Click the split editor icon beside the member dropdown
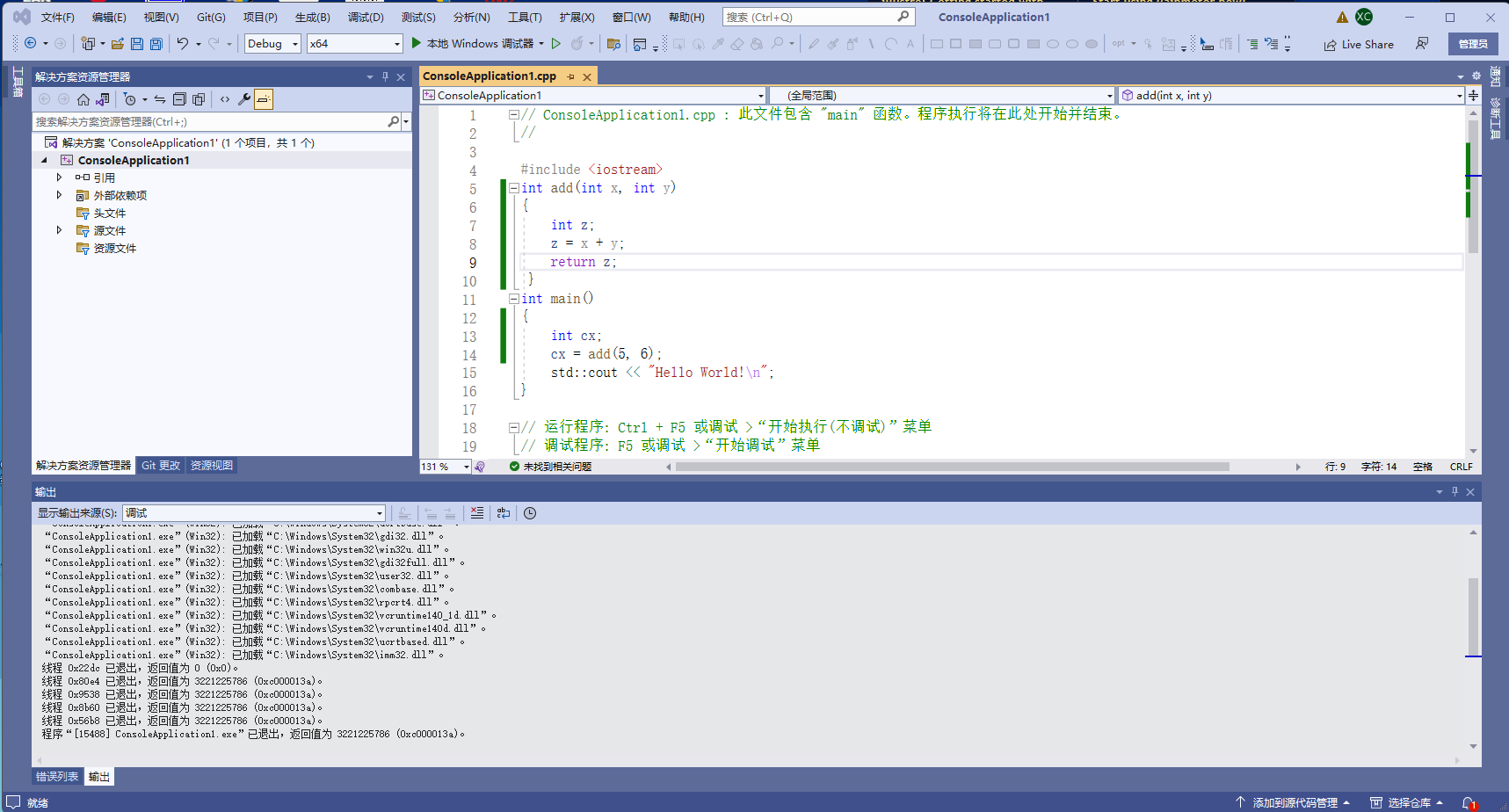 coord(1473,95)
